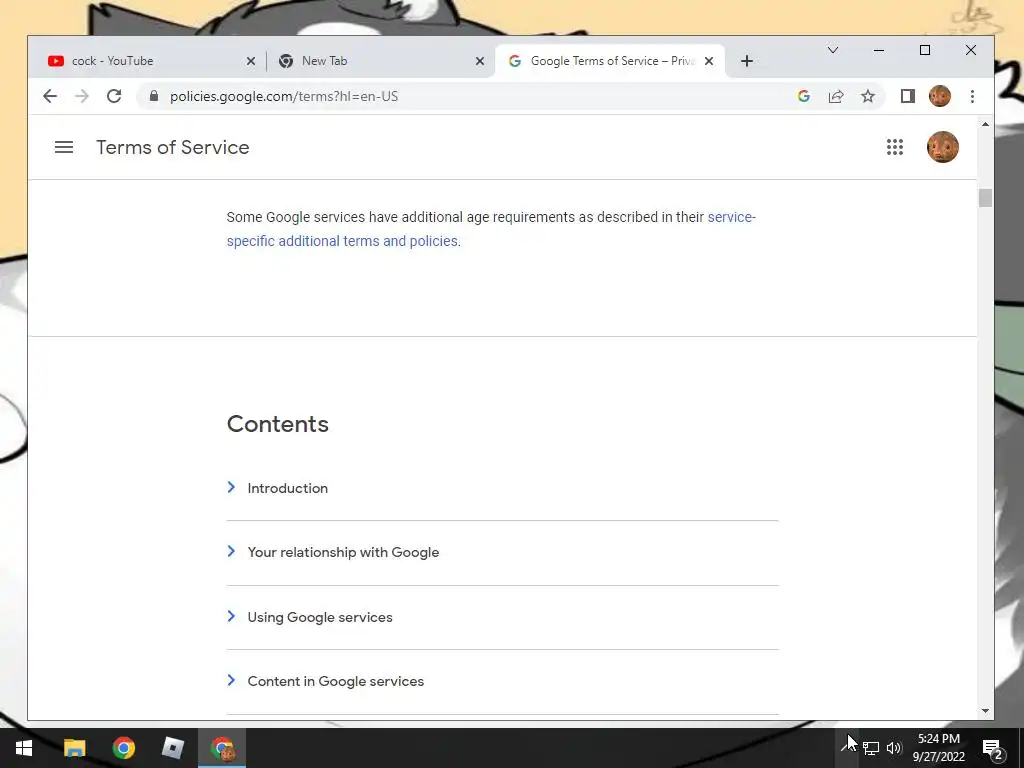Open the hamburger main menu
1024x768 pixels.
pos(64,148)
